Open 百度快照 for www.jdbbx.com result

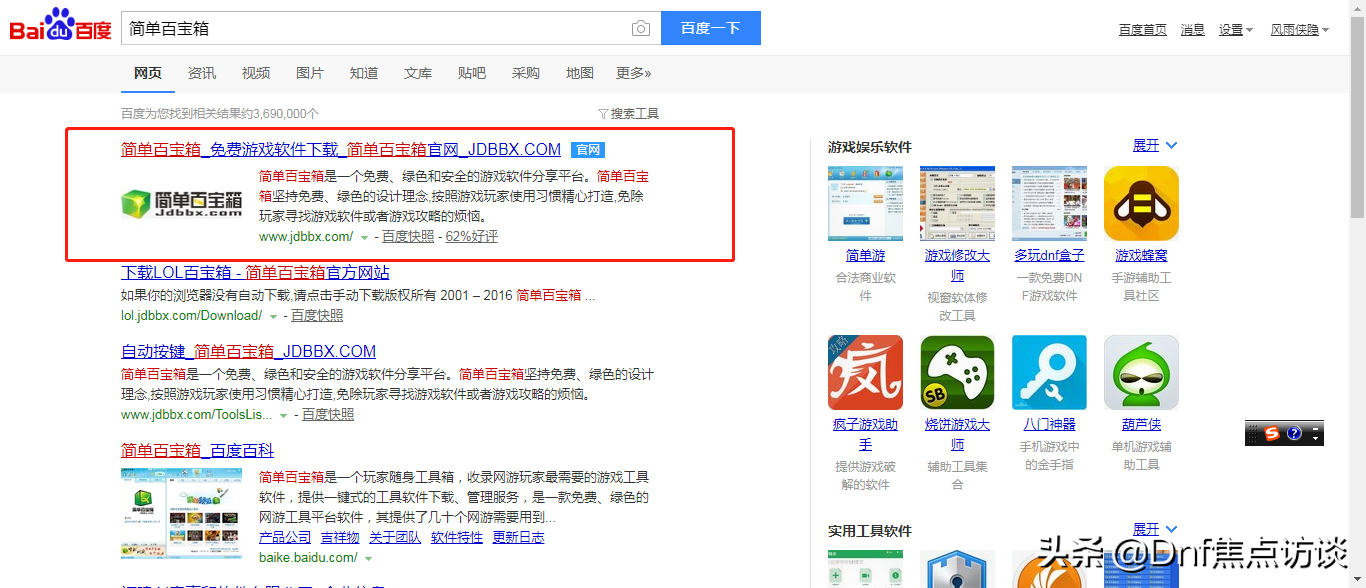408,237
